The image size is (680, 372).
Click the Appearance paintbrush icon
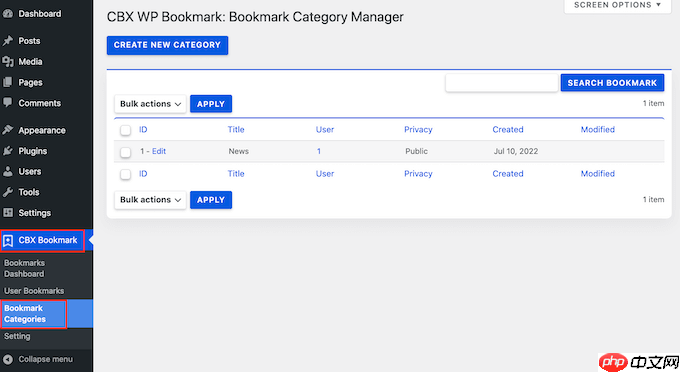pos(7,130)
